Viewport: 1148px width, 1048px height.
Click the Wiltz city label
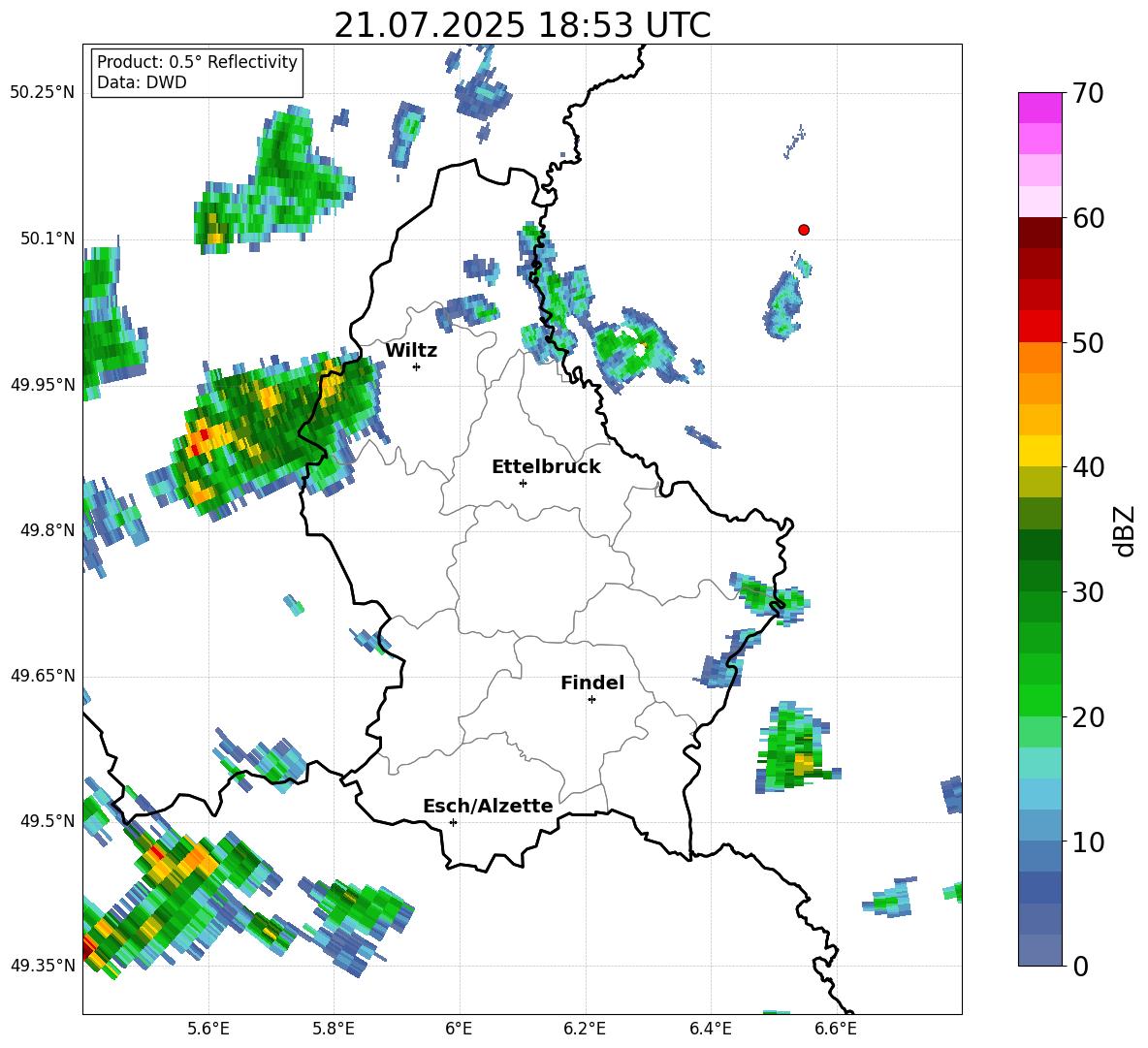tap(411, 351)
